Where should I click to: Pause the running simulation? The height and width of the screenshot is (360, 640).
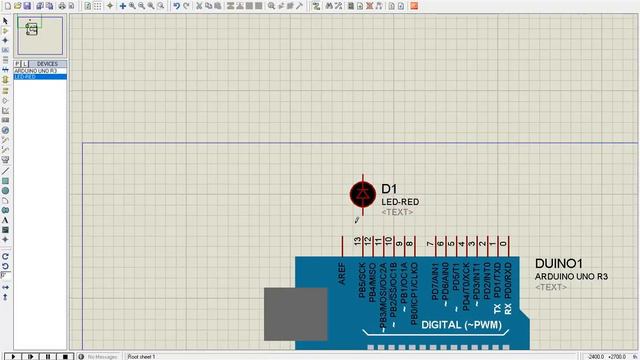pyautogui.click(x=48, y=356)
